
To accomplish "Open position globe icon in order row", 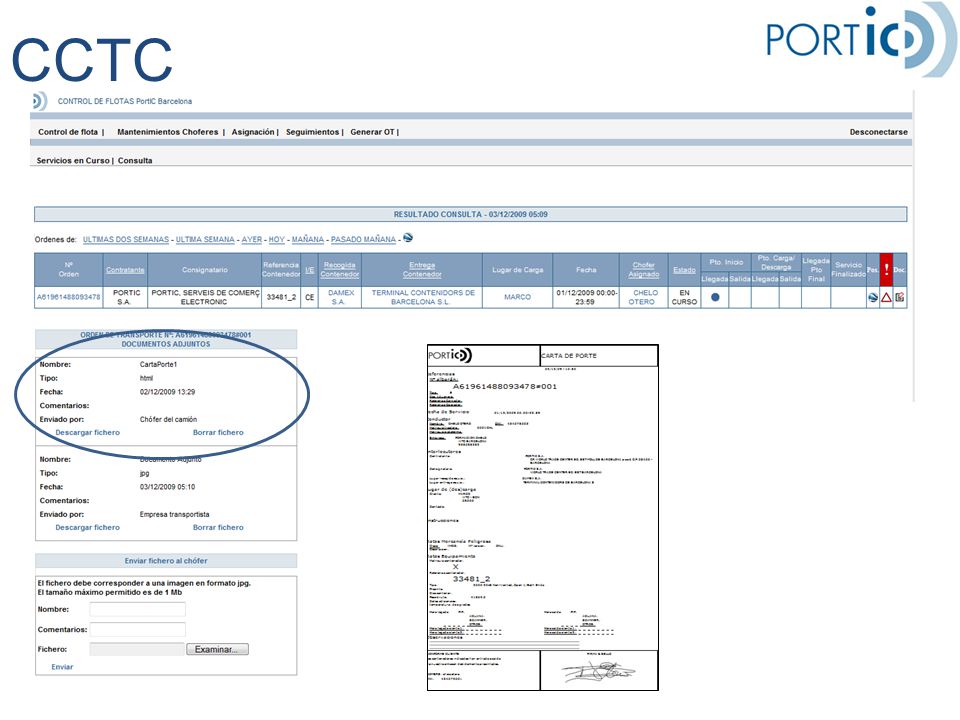I will pyautogui.click(x=873, y=298).
